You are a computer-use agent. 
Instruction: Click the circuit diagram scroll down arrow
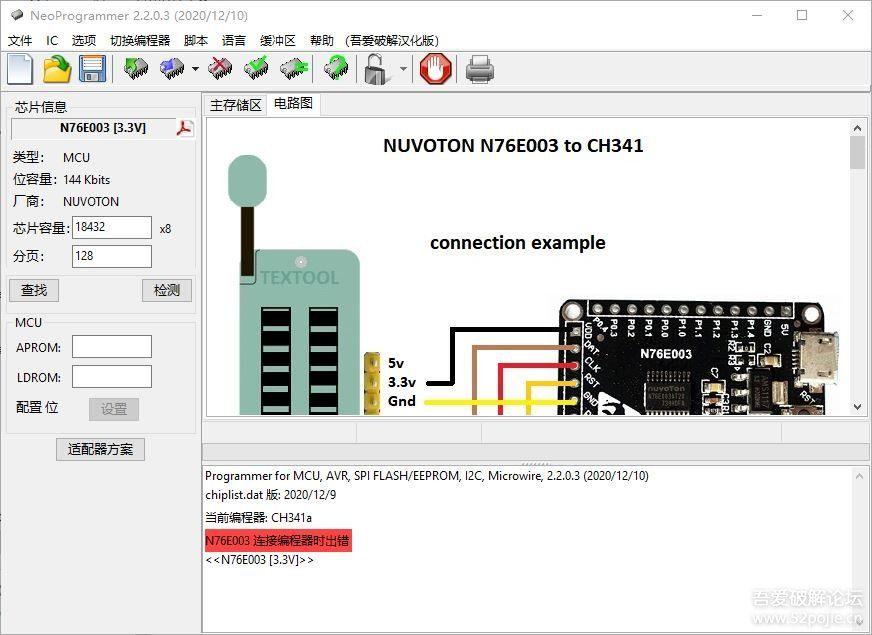point(857,408)
